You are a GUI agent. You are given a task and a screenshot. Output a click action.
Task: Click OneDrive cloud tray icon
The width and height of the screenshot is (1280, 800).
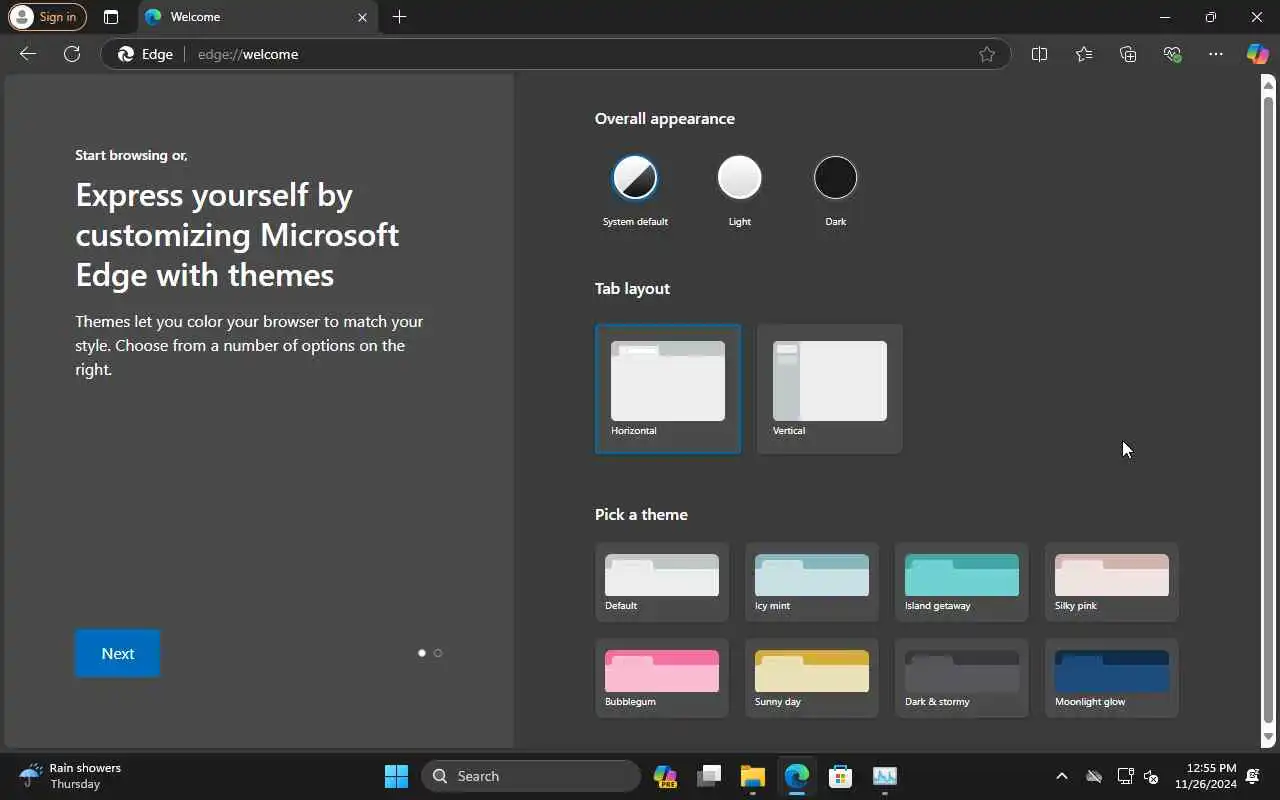tap(1094, 776)
